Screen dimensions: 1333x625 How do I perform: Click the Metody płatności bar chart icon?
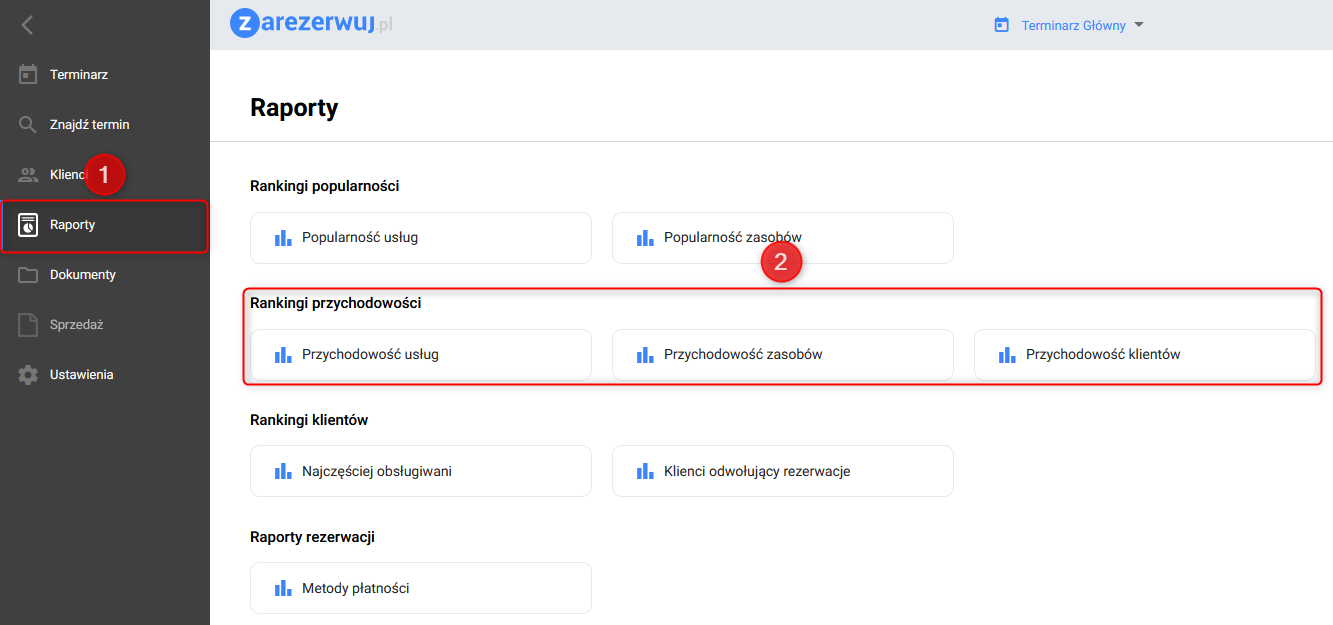tap(283, 588)
